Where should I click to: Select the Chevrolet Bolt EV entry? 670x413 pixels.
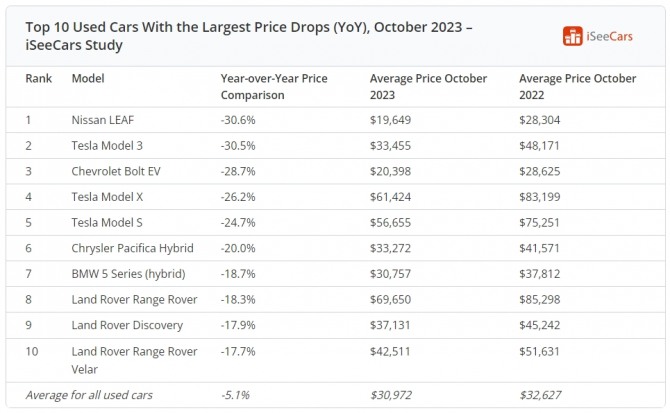coord(116,171)
